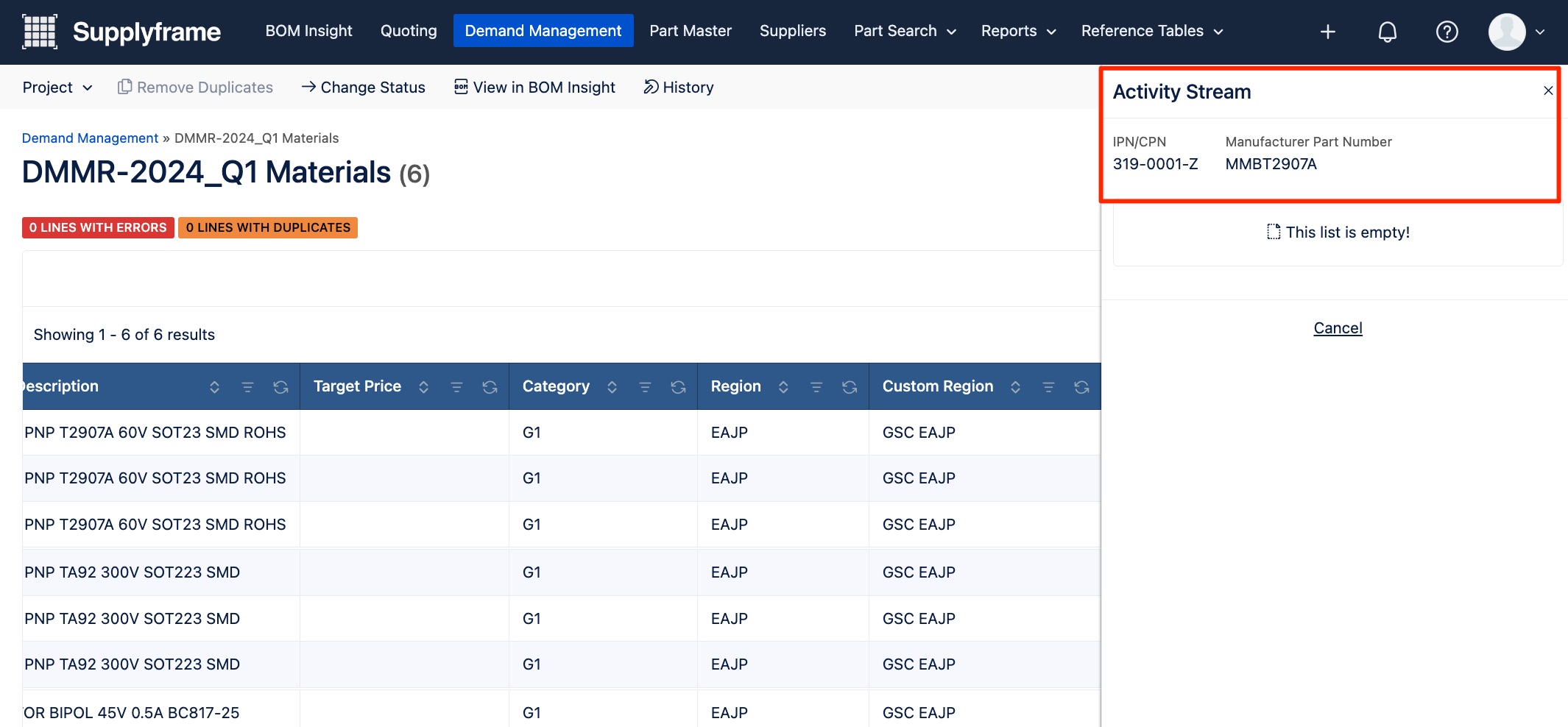Sort the Description column
Viewport: 1568px width, 727px height.
click(214, 387)
